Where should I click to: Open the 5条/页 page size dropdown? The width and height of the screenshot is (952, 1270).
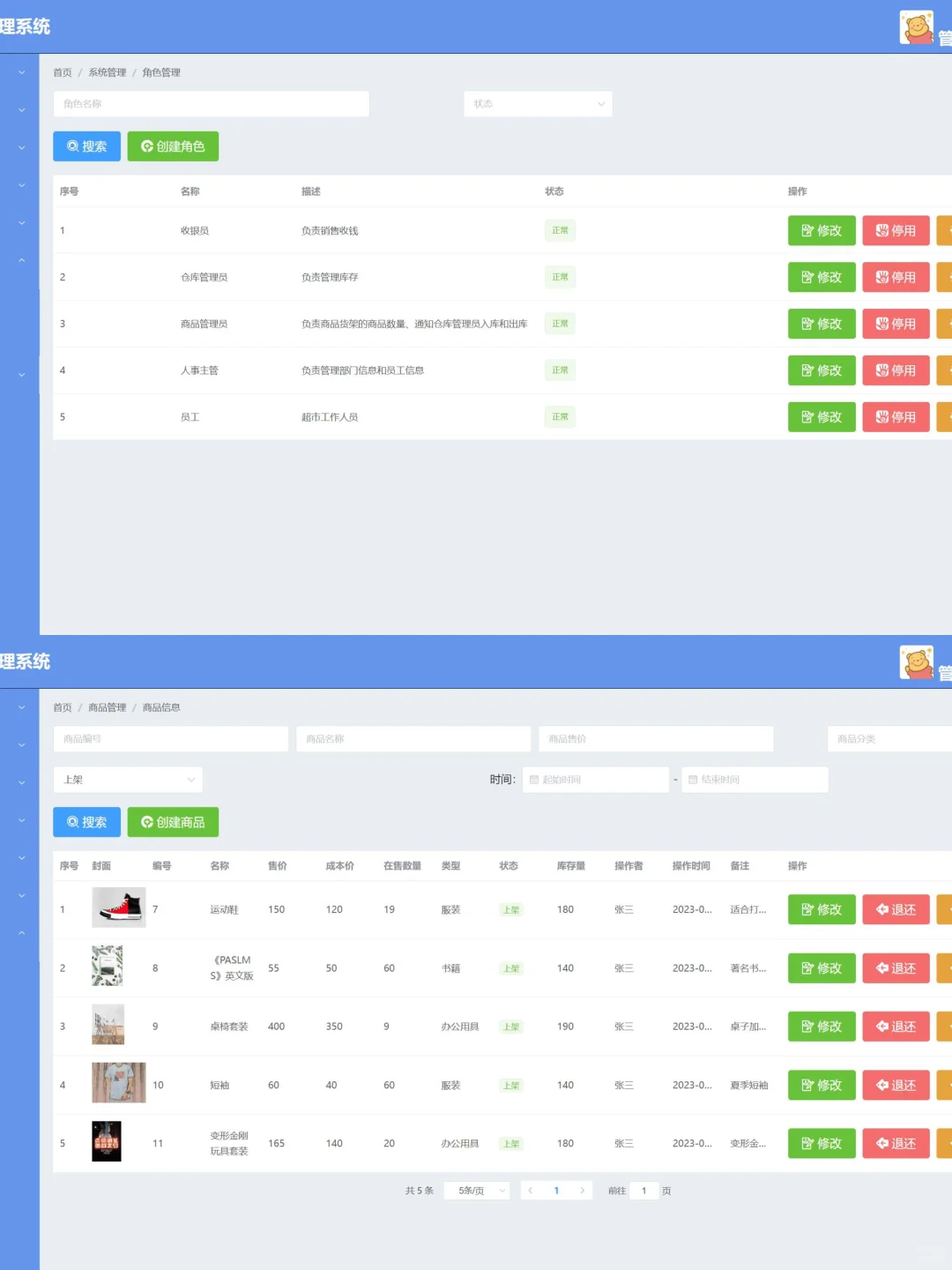(476, 1190)
